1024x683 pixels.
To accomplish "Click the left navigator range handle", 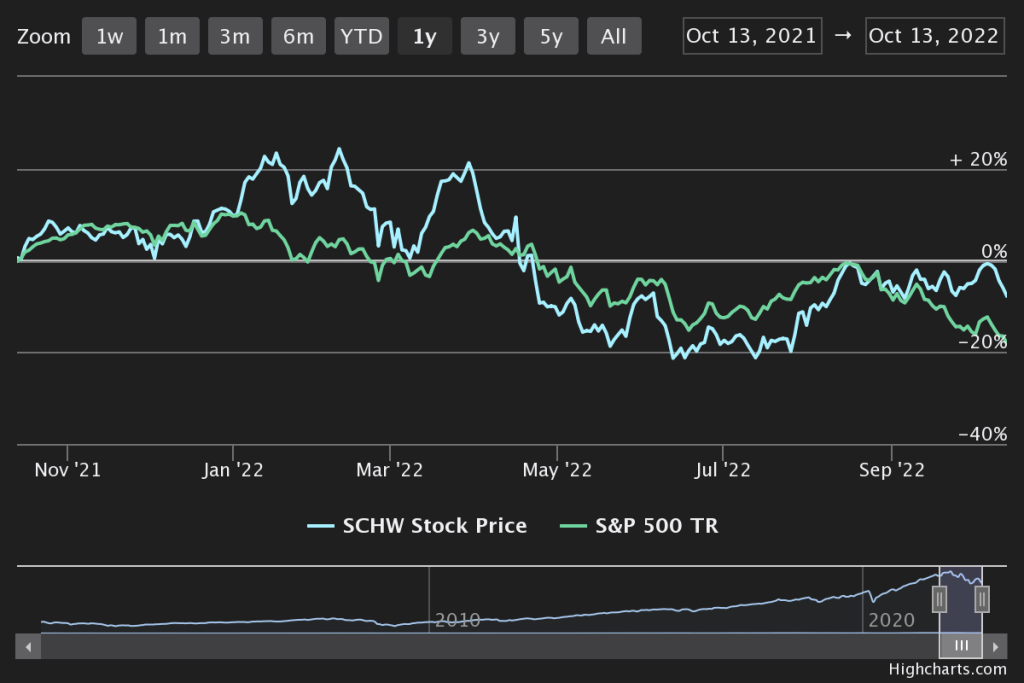I will coord(940,599).
